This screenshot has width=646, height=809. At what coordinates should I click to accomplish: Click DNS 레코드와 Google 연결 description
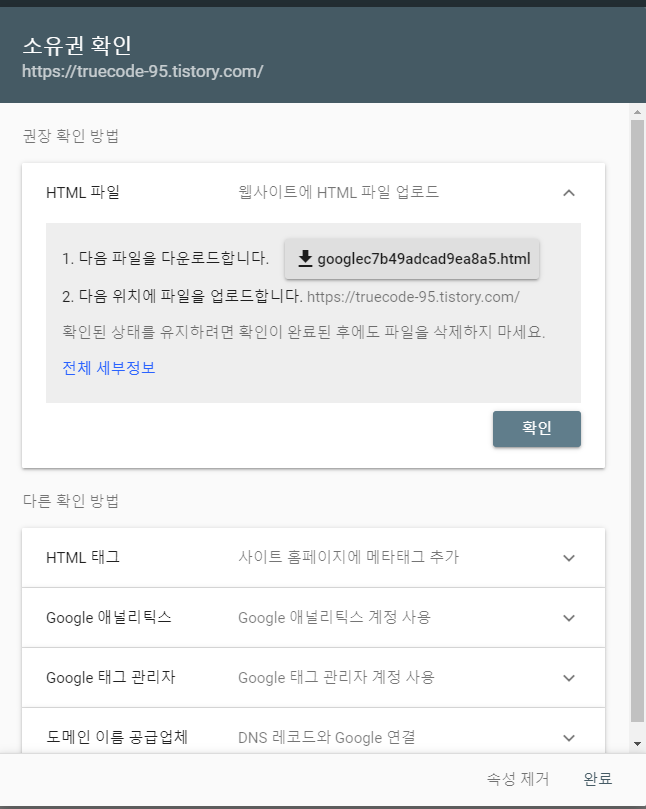(326, 737)
